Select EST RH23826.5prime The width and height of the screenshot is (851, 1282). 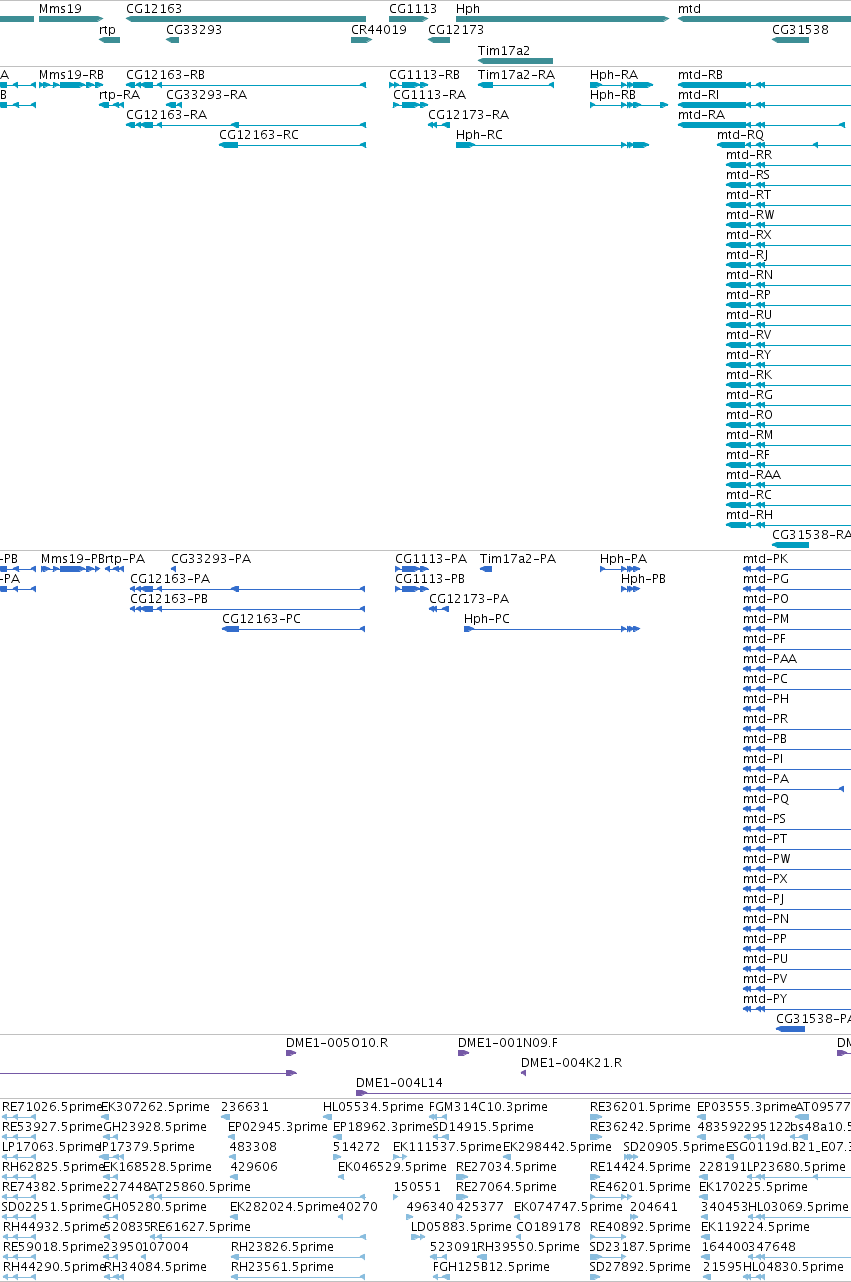(x=282, y=1247)
